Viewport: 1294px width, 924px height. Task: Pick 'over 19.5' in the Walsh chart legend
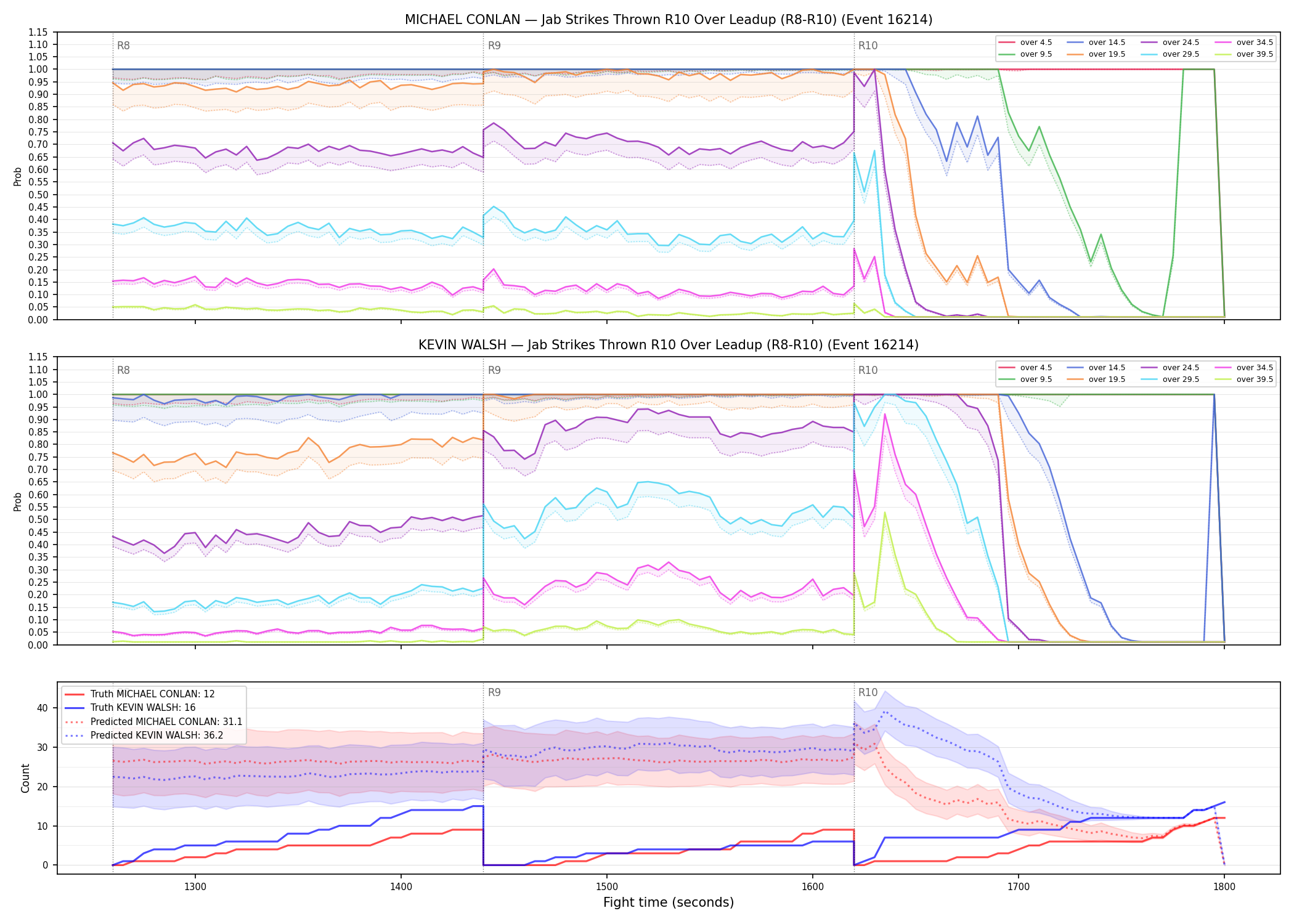coord(1096,379)
